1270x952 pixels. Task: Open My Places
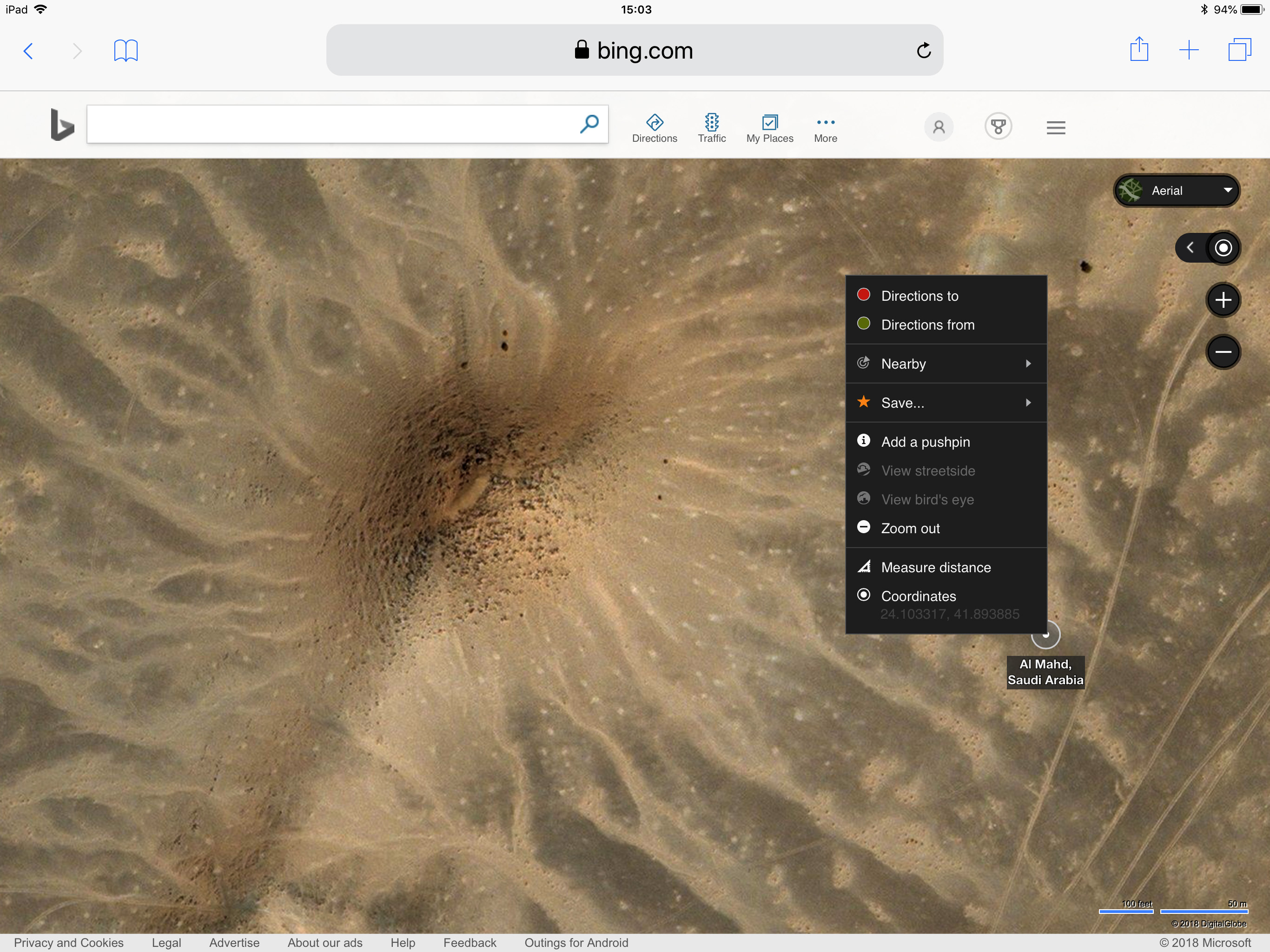(769, 127)
